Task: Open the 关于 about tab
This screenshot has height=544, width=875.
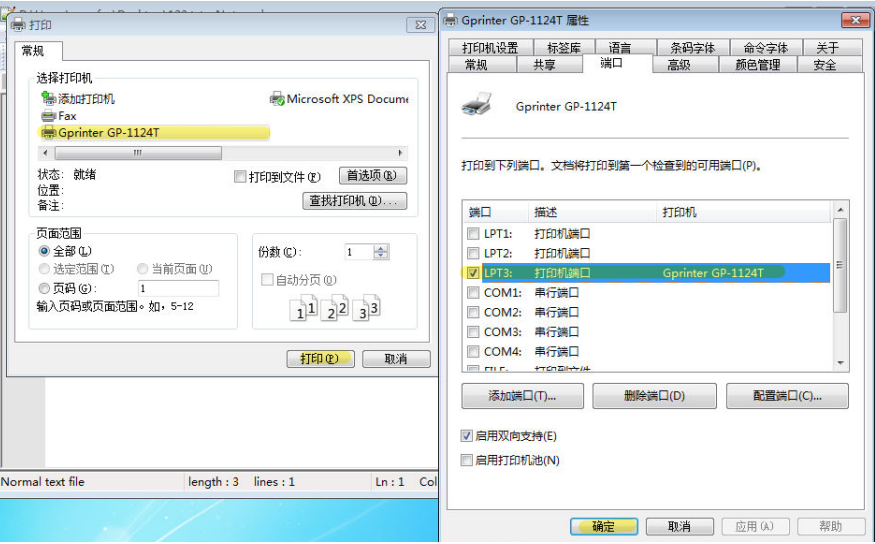Action: (x=827, y=48)
